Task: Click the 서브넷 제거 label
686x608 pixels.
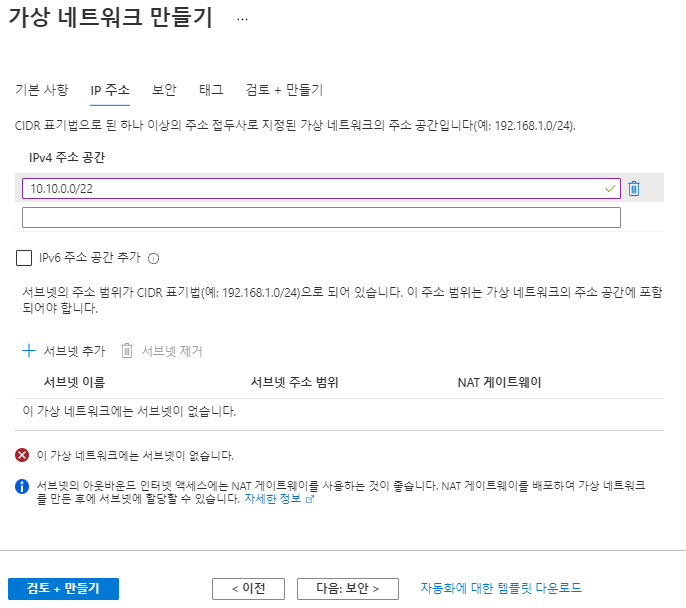Action: tap(172, 351)
